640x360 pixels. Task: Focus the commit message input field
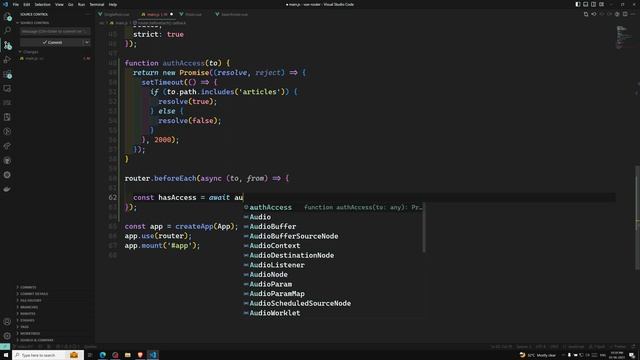tap(55, 31)
